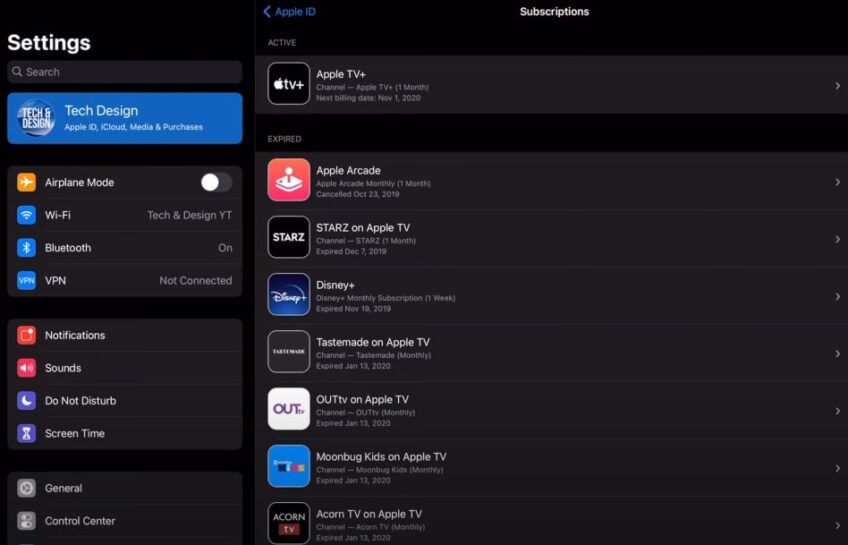The image size is (848, 545).
Task: Tap 'Moonbug Kids on Apple TV' title
Action: [381, 457]
